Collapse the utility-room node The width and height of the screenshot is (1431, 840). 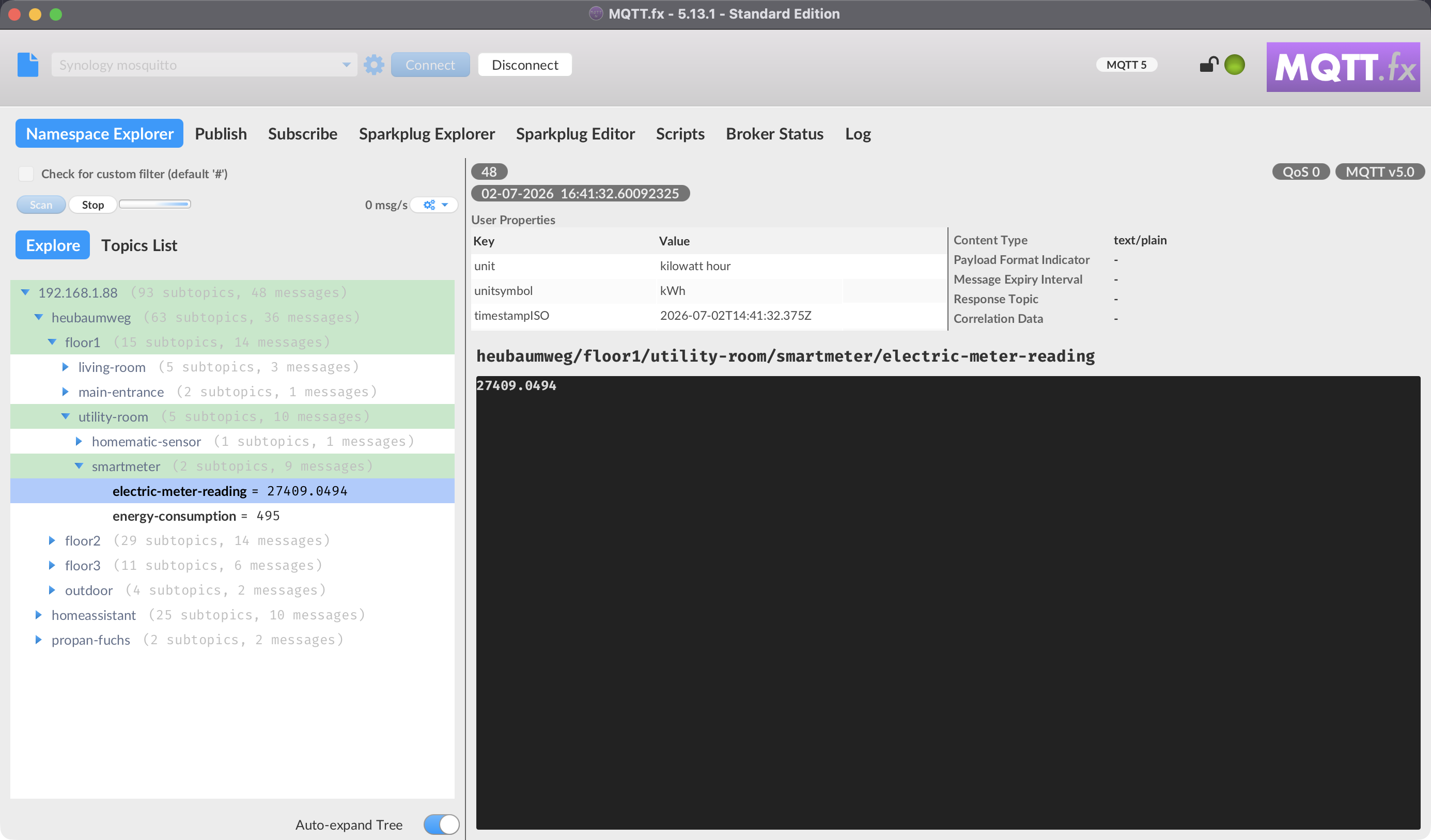[x=65, y=417]
